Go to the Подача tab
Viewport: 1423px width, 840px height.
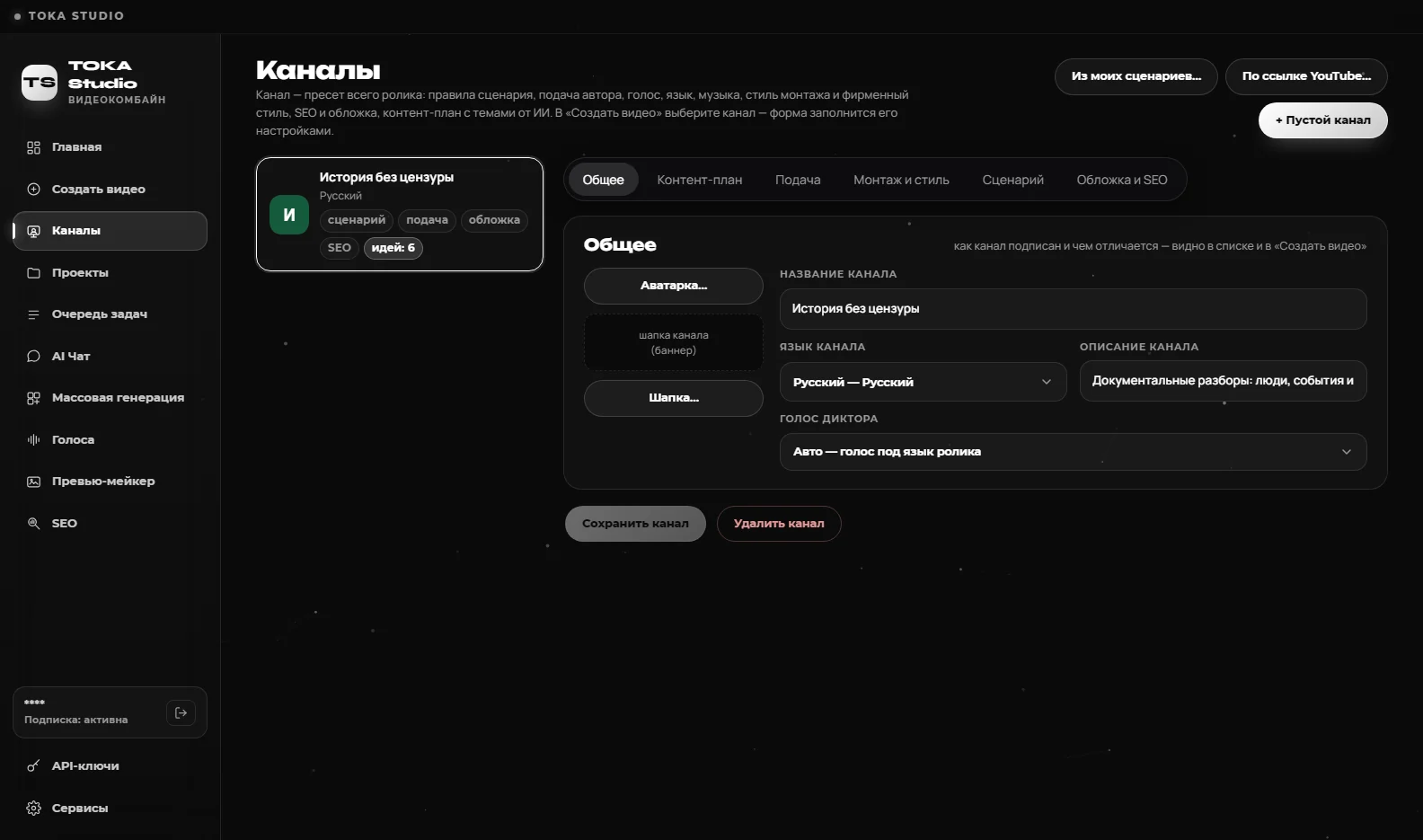[x=798, y=180]
